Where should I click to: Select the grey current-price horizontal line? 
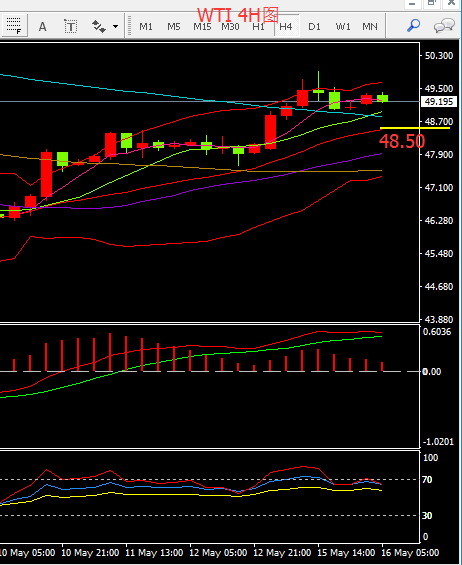coord(210,102)
